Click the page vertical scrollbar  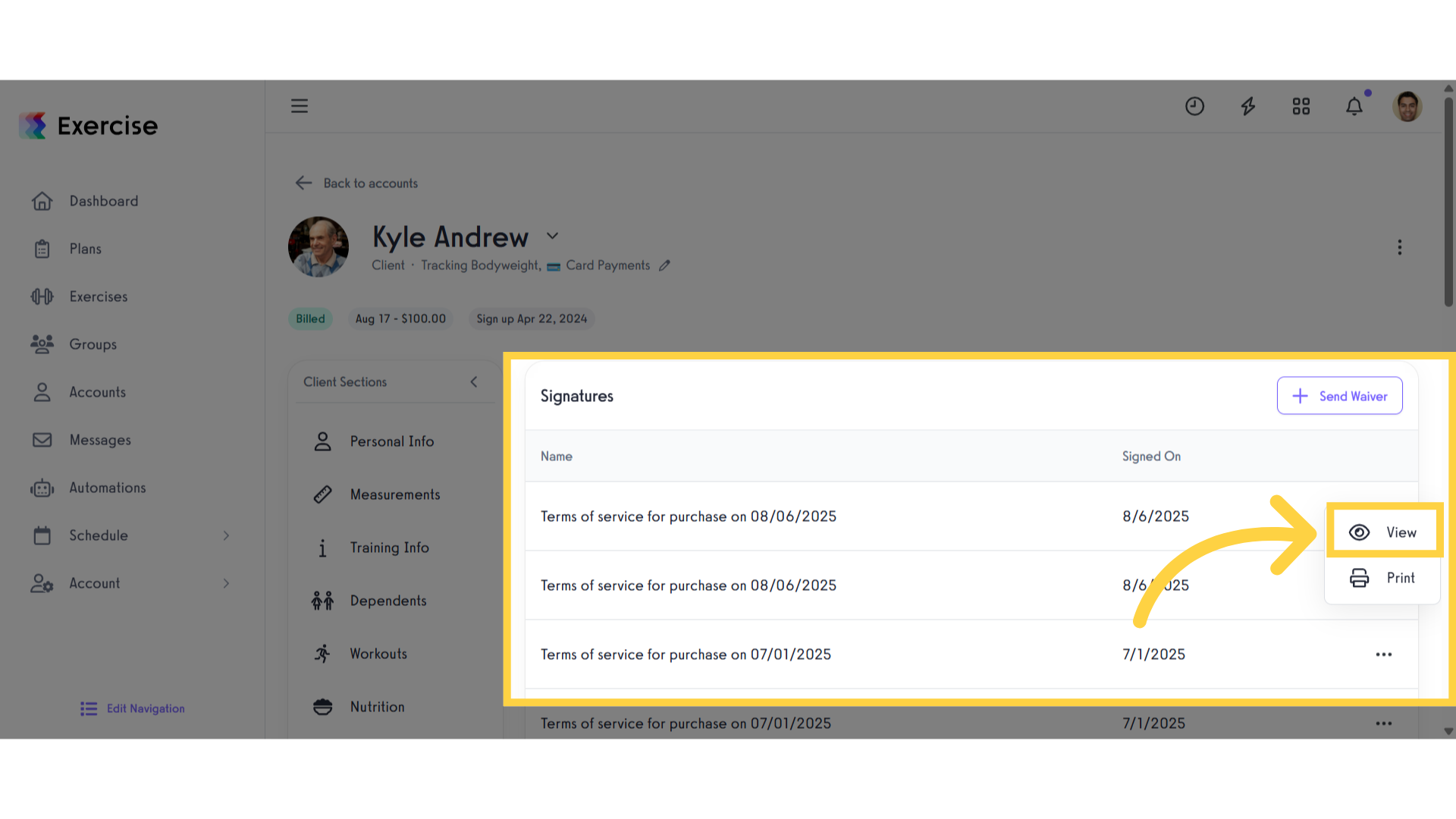[x=1448, y=201]
